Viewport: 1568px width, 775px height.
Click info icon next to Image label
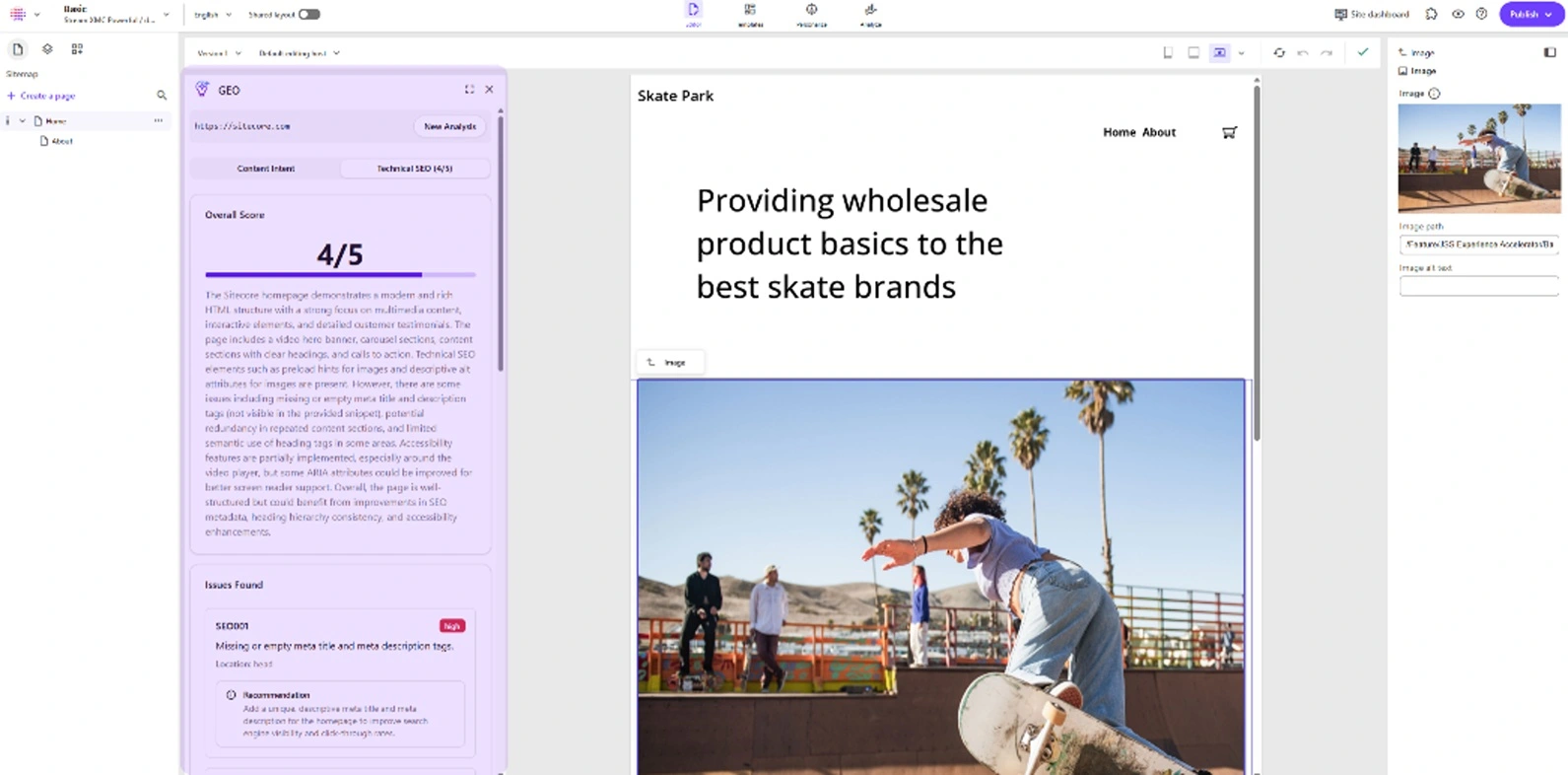(1434, 94)
